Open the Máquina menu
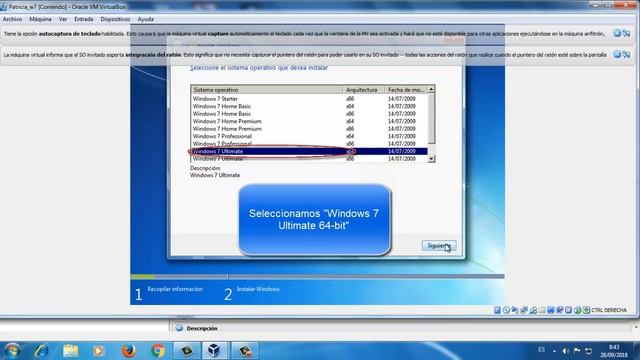The height and width of the screenshot is (360, 640). point(40,19)
